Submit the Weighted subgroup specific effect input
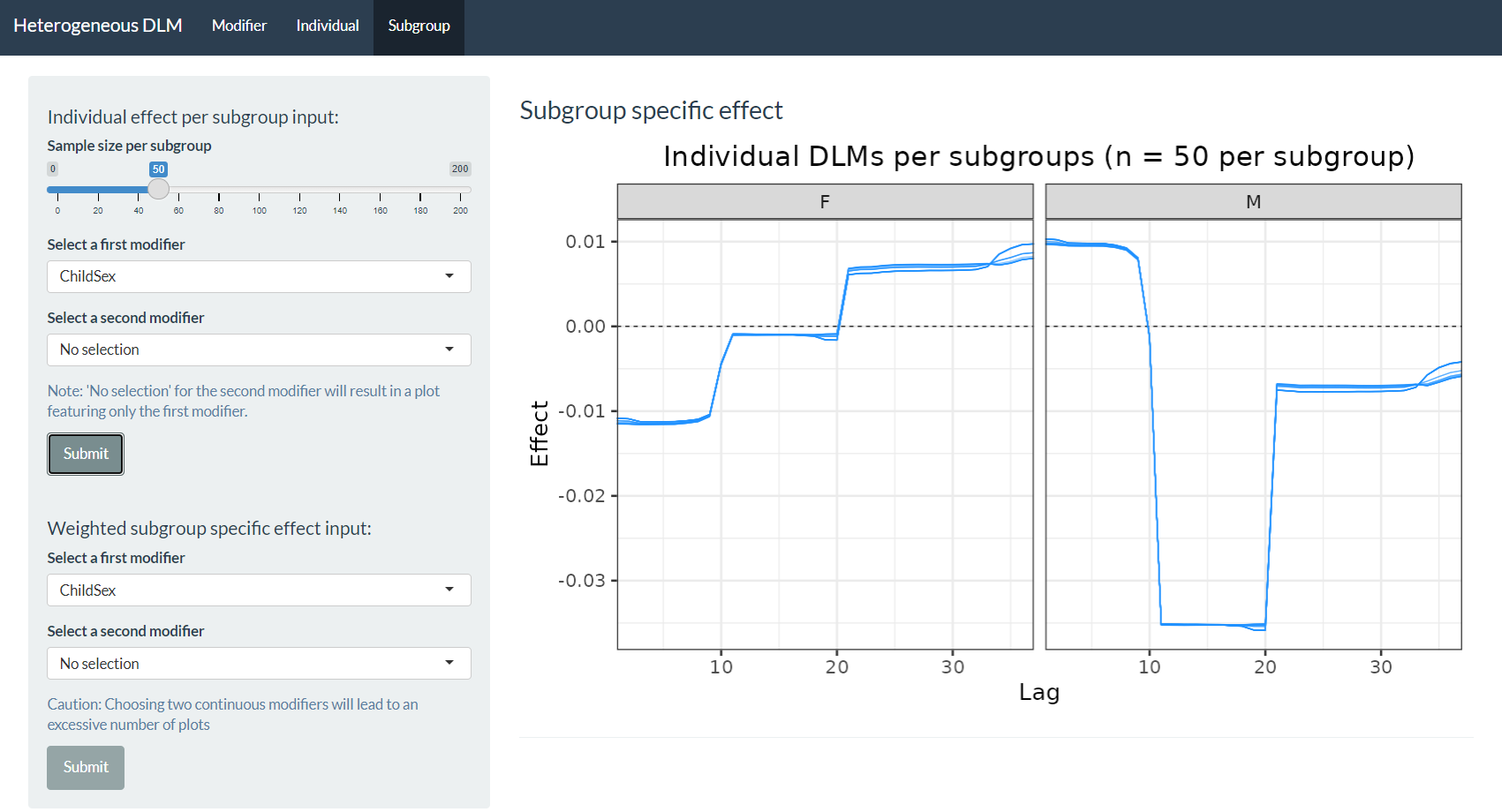Image resolution: width=1502 pixels, height=812 pixels. 86,767
